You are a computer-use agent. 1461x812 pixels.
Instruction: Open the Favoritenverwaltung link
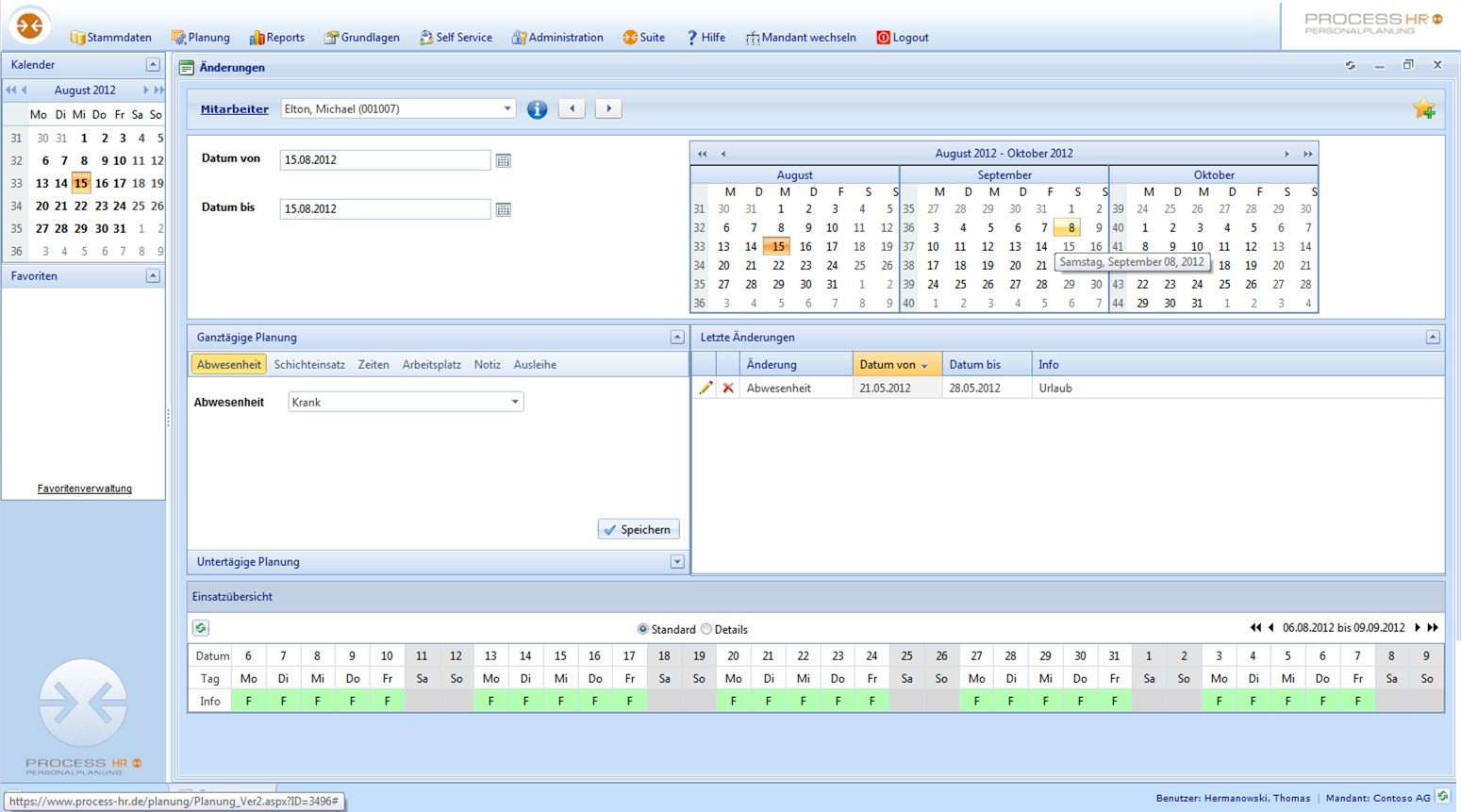[84, 489]
